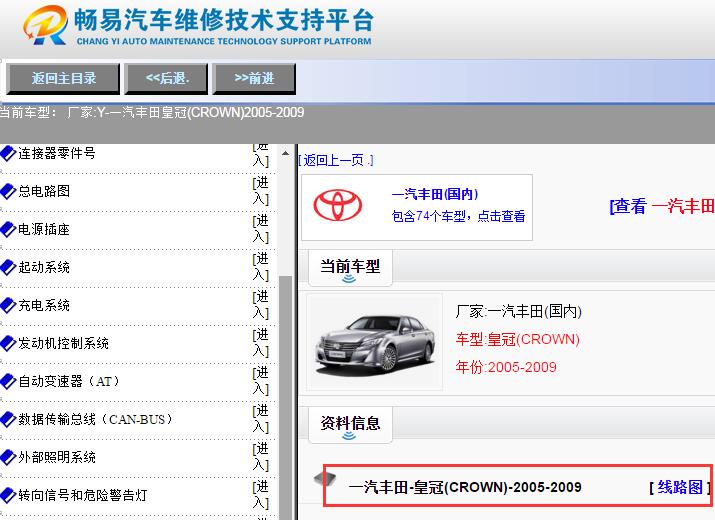The width and height of the screenshot is (715, 520).
Task: Click the left panel scrollbar up arrow
Action: click(x=285, y=153)
